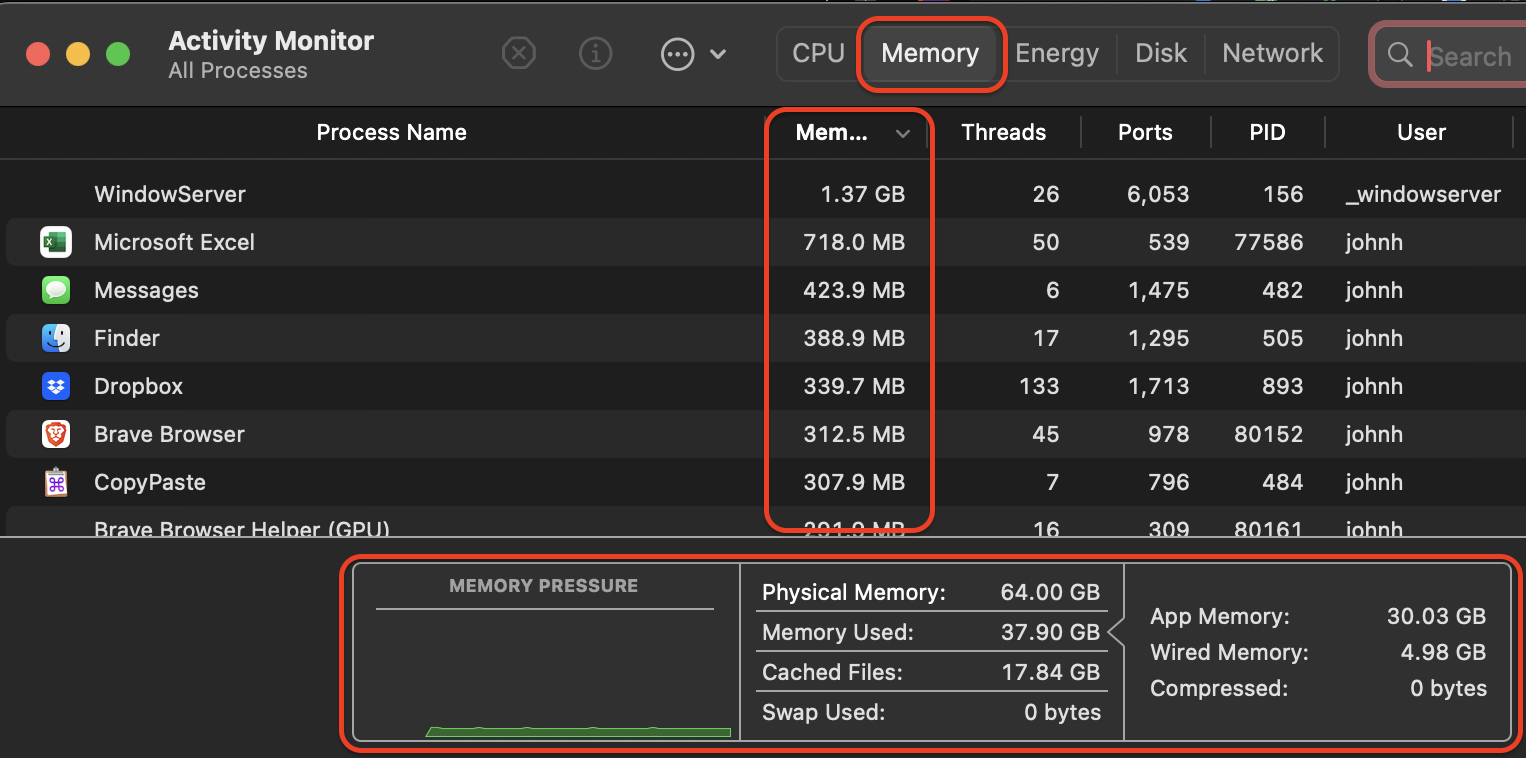This screenshot has height=758, width=1526.
Task: Sort processes by Threads column
Action: (1003, 132)
